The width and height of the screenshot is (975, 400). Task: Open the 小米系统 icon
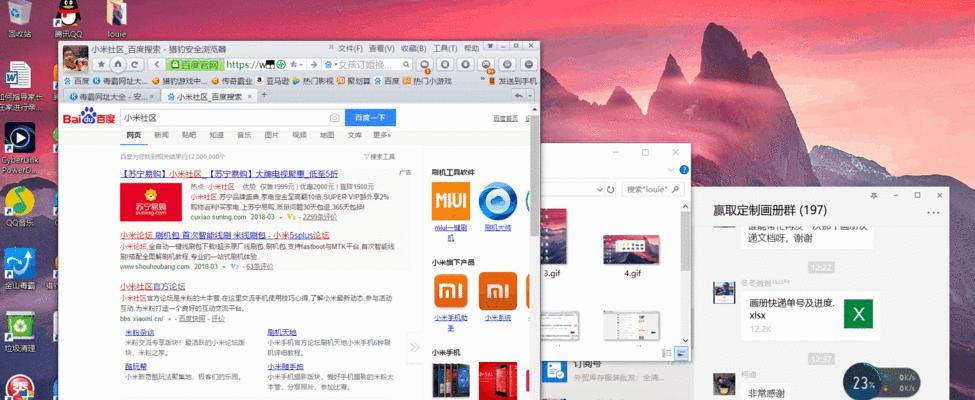coord(497,291)
